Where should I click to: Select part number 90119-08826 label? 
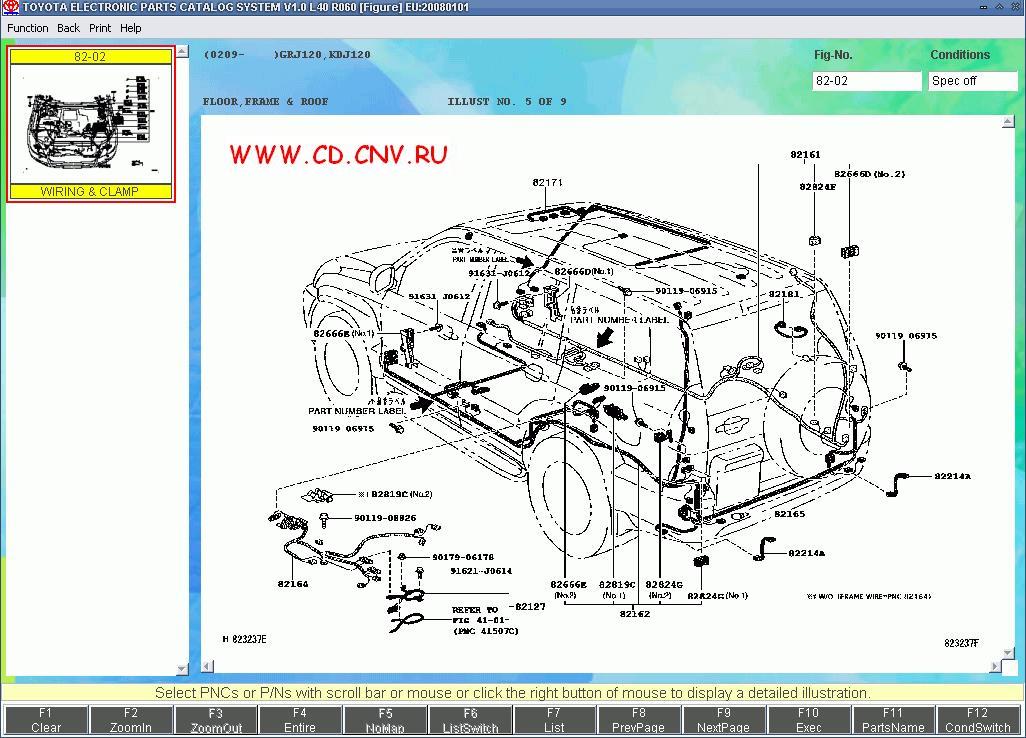(385, 518)
